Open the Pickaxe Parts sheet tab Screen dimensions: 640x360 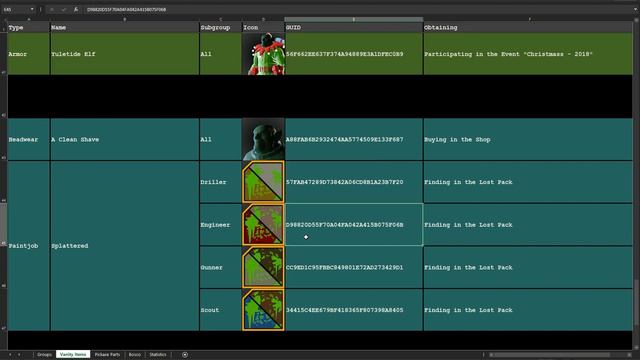point(107,355)
